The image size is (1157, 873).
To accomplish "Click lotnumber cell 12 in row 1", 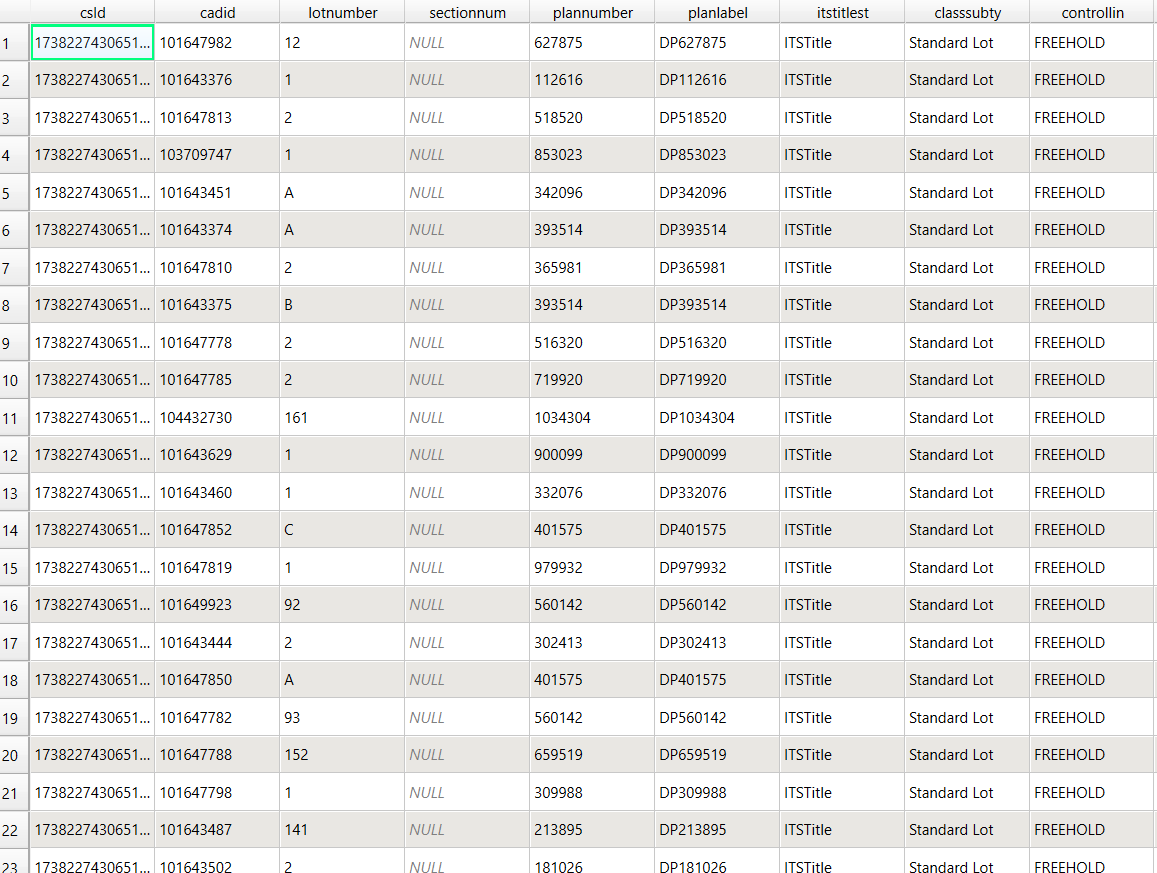I will pyautogui.click(x=342, y=43).
